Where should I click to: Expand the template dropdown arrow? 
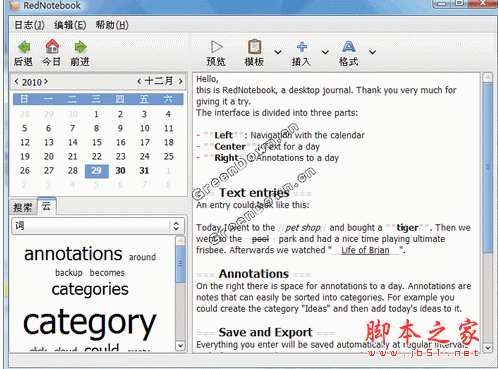pos(278,52)
